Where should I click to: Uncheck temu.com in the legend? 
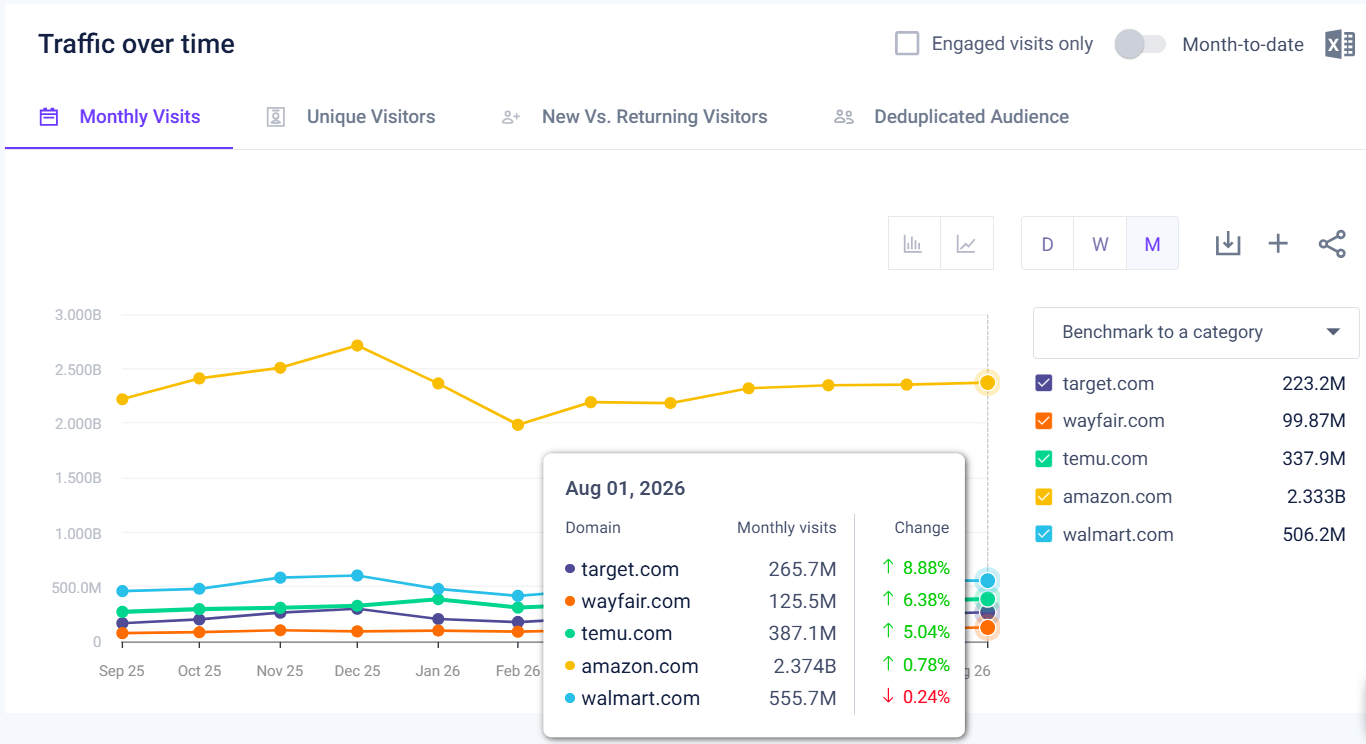pos(1044,459)
